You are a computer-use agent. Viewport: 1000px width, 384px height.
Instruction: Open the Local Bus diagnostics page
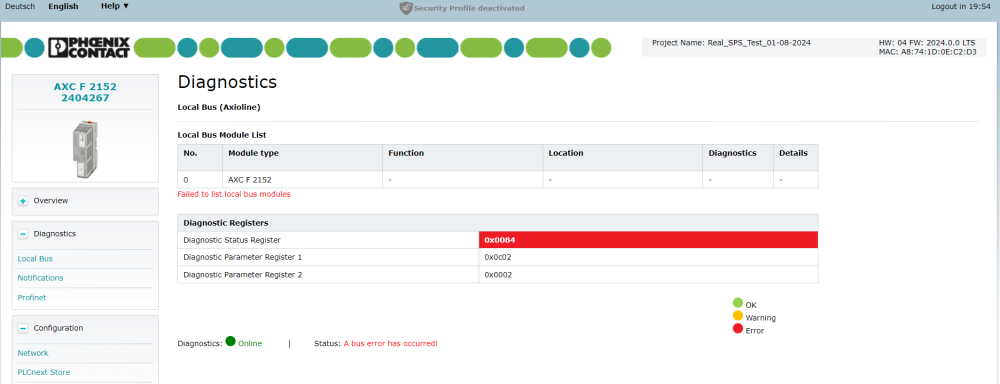pyautogui.click(x=35, y=259)
